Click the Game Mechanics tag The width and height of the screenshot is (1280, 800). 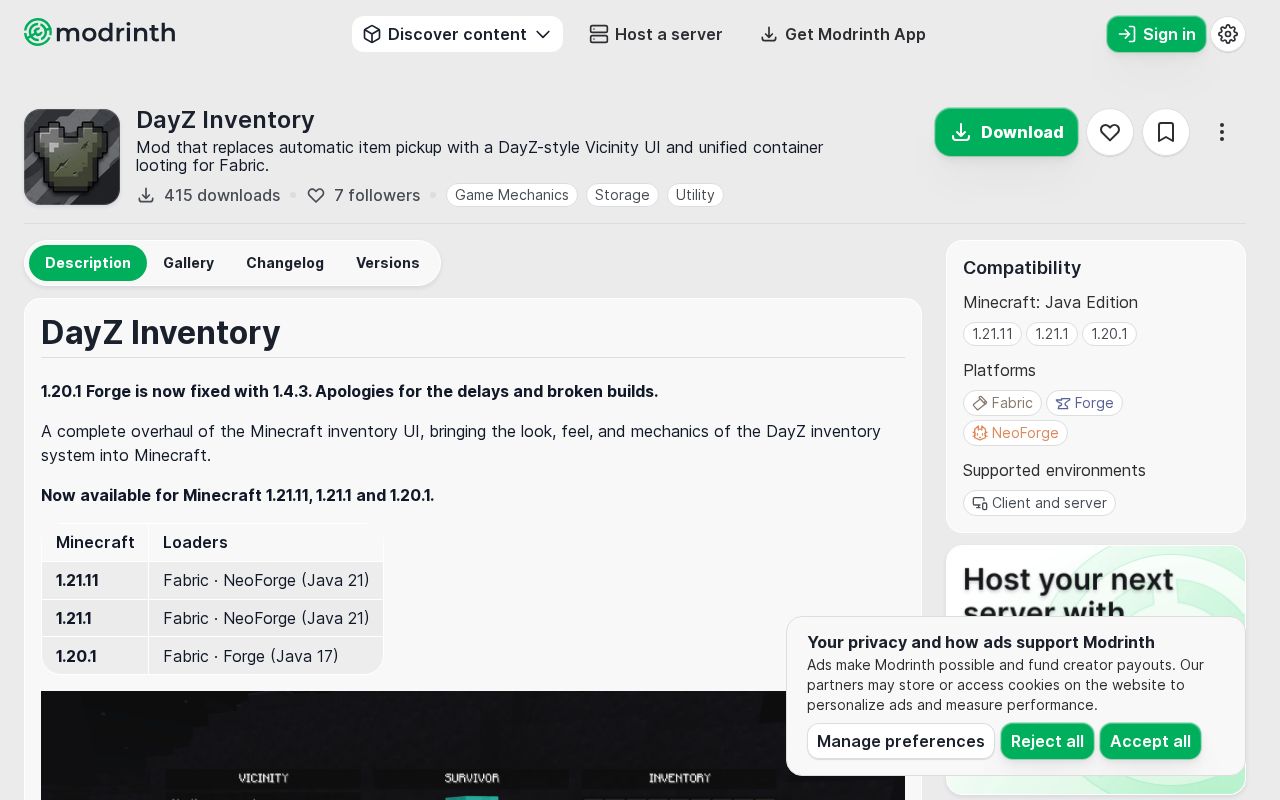512,195
